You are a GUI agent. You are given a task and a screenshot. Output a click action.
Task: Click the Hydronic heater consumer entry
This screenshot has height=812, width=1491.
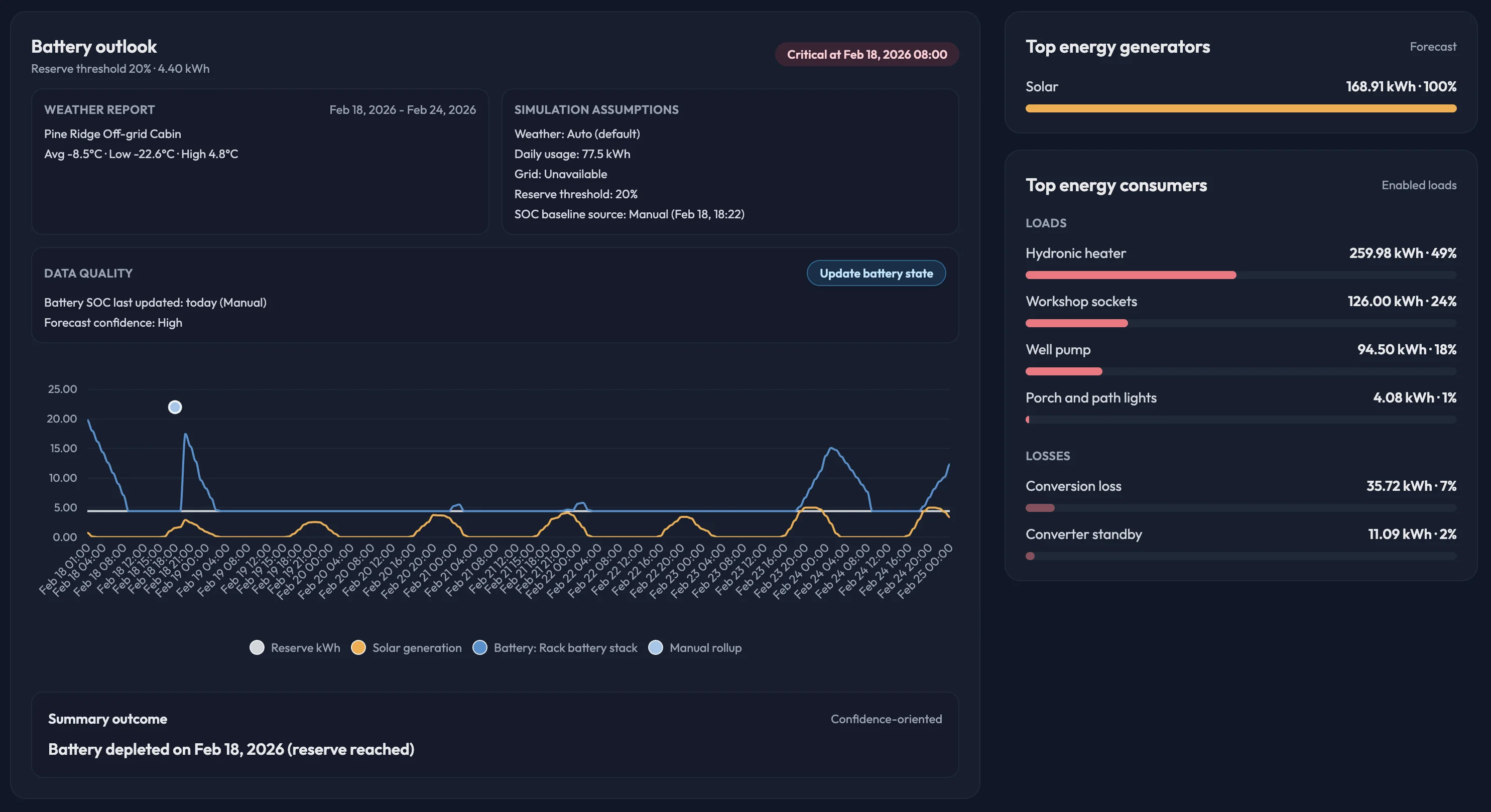click(1075, 253)
